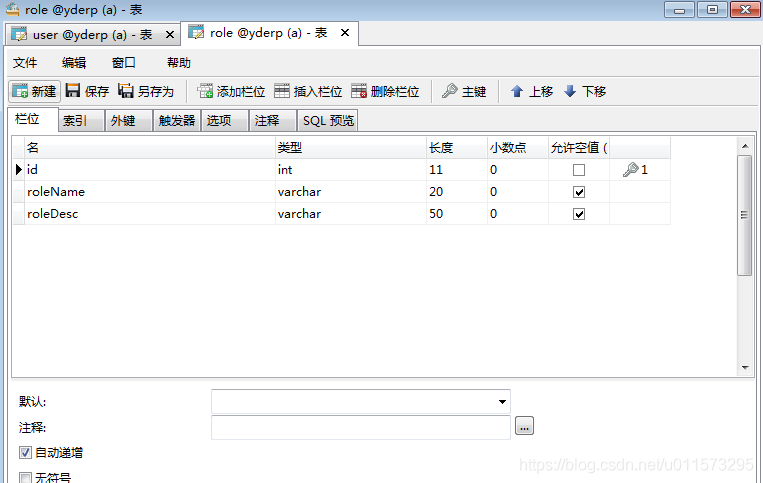Set primary key with key toolbar button

click(x=464, y=91)
